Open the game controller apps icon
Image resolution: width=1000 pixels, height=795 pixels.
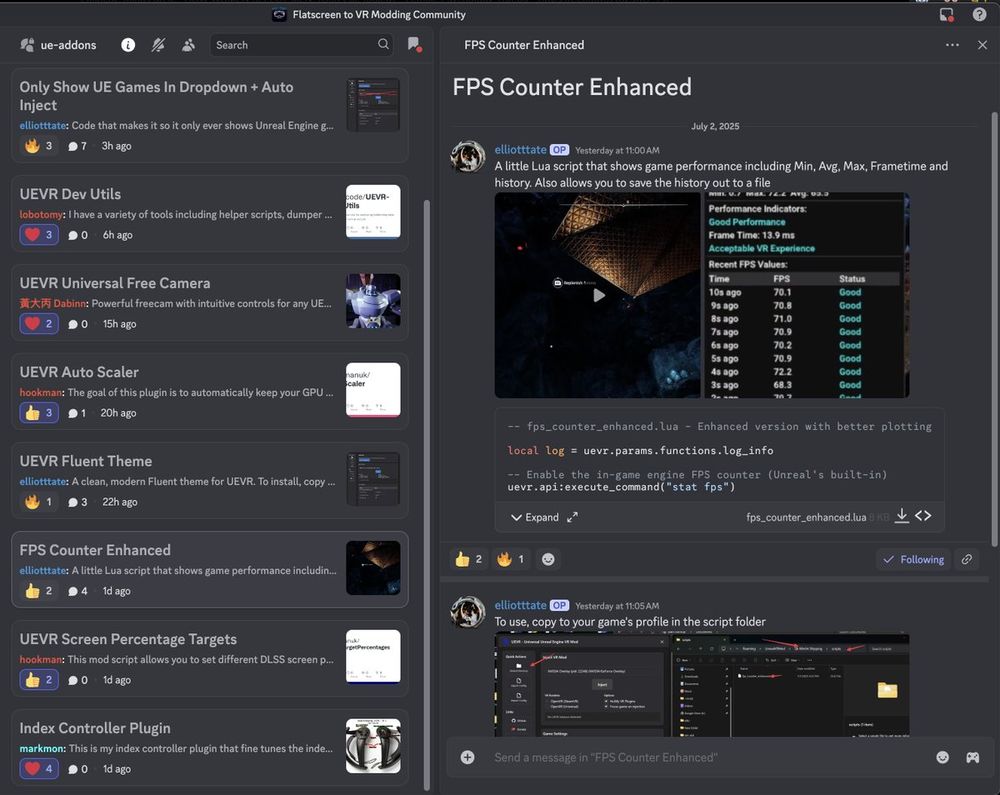(973, 757)
